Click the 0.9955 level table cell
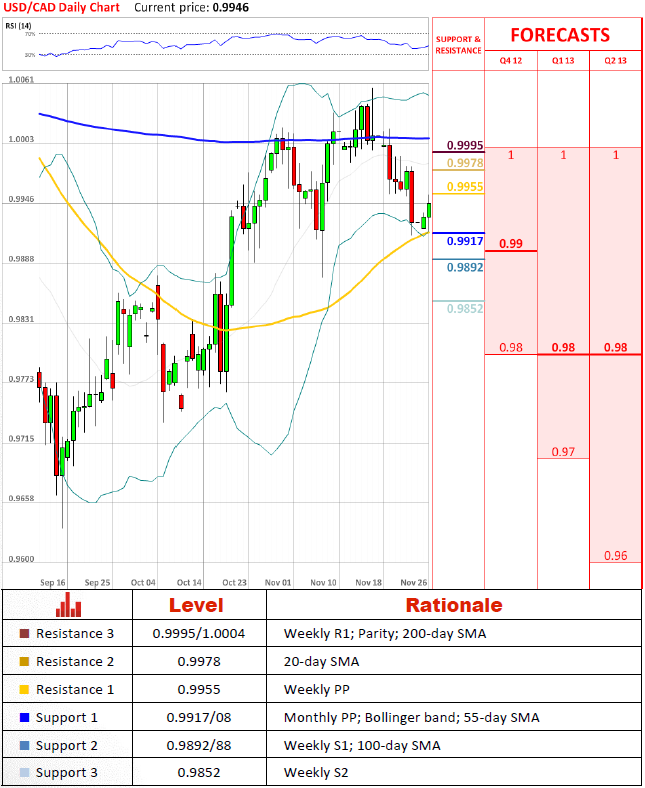This screenshot has width=645, height=788. click(199, 690)
